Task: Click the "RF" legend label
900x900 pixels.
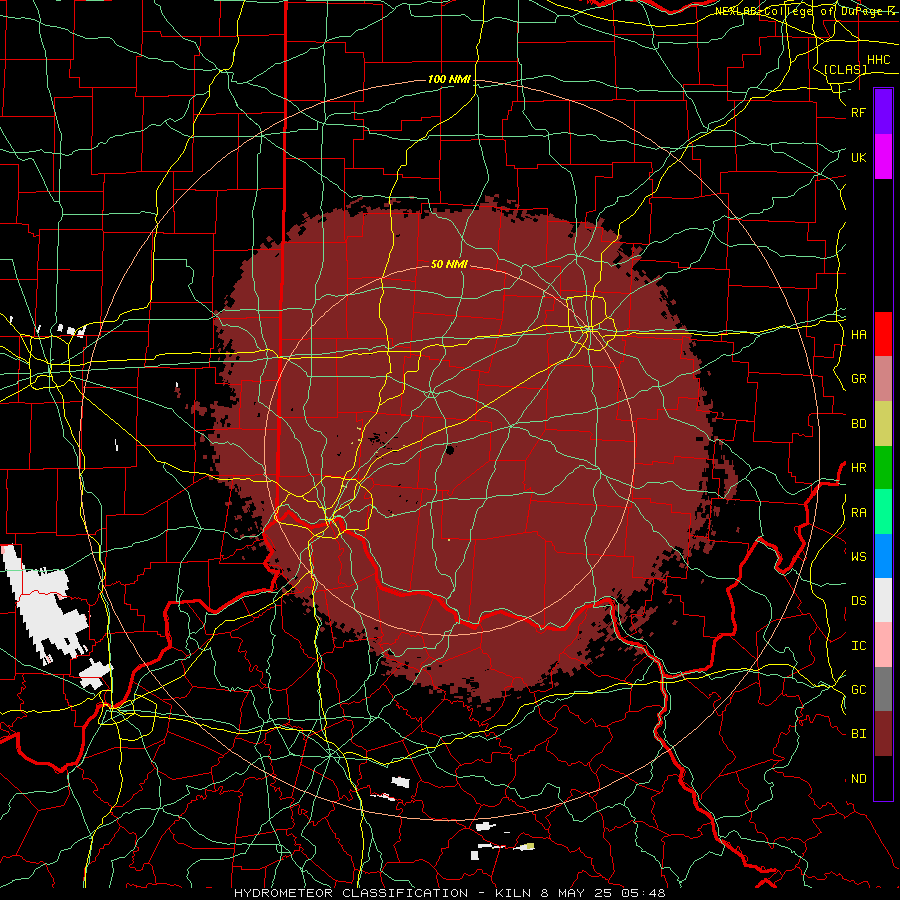Action: coord(858,112)
